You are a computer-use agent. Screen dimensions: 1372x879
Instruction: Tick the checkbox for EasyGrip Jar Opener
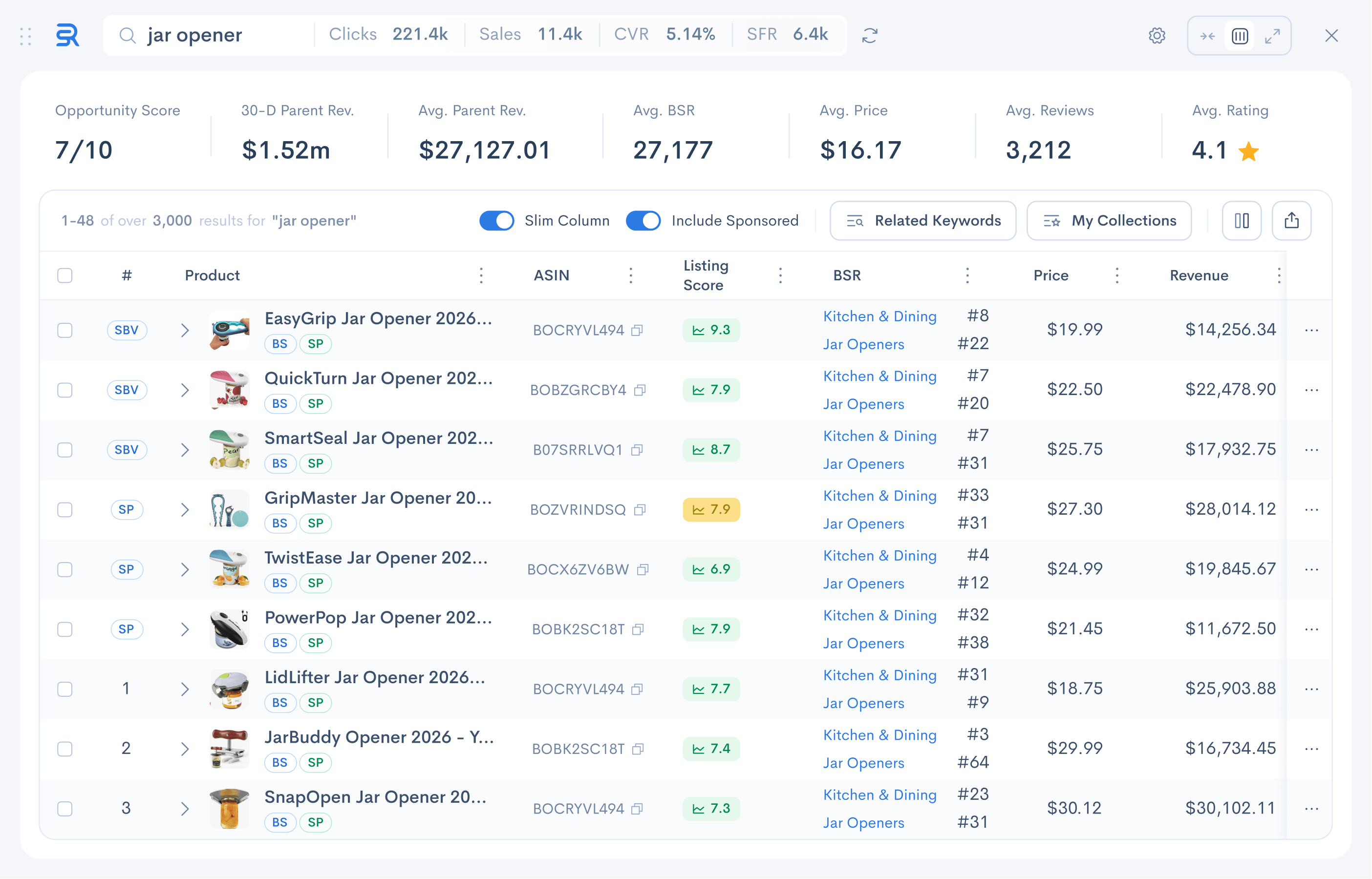tap(65, 330)
